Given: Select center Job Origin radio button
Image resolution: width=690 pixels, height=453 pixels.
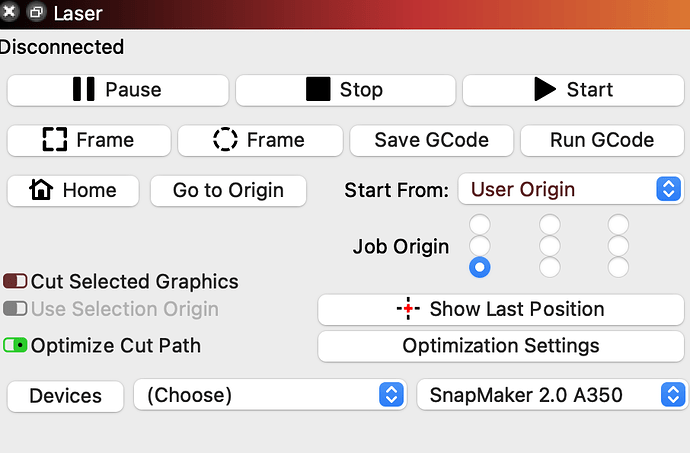Looking at the screenshot, I should (550, 246).
